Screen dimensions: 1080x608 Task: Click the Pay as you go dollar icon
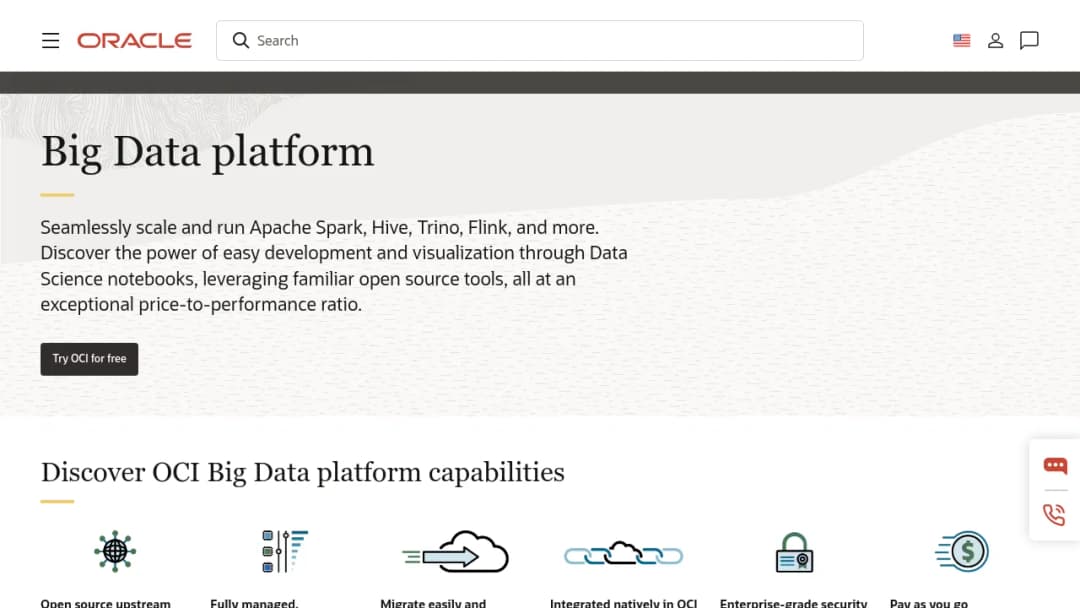[x=962, y=551]
